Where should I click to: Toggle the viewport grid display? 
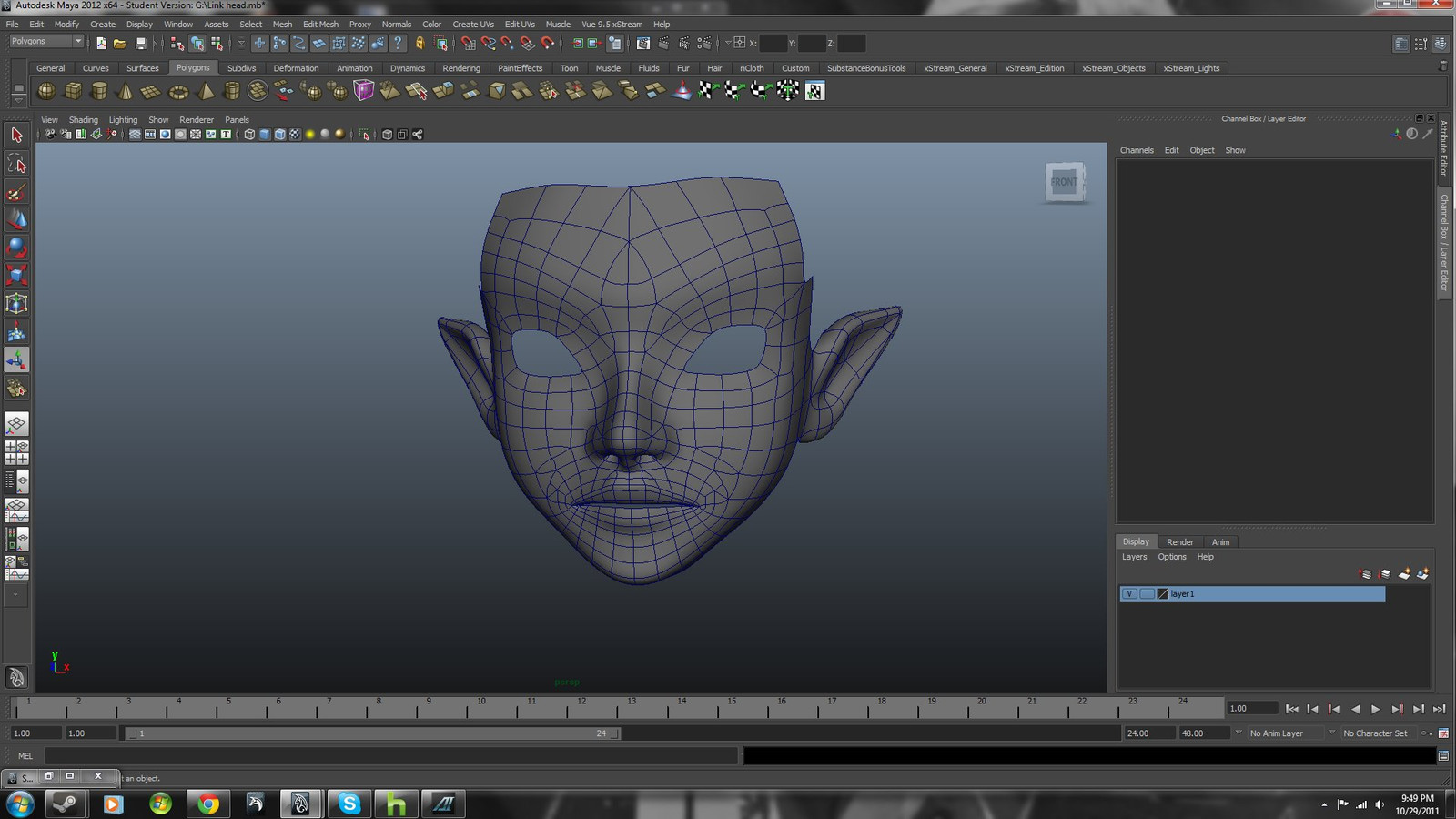pos(135,135)
